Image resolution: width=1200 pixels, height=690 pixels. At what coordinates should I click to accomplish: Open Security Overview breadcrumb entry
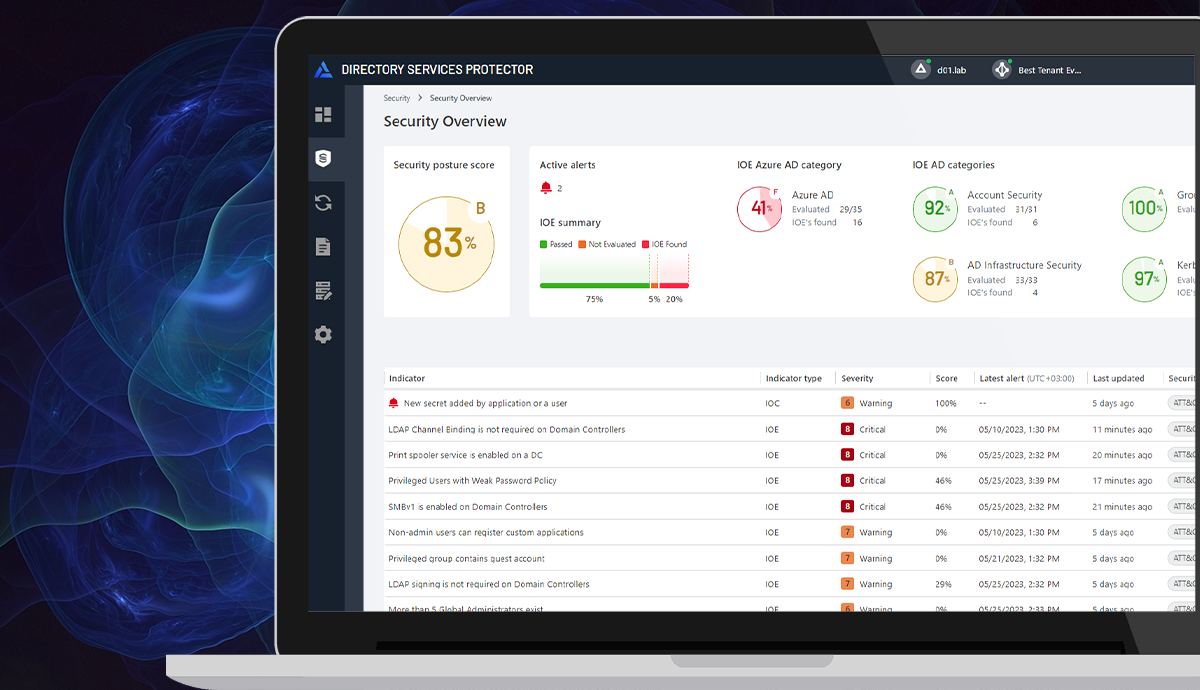tap(460, 98)
